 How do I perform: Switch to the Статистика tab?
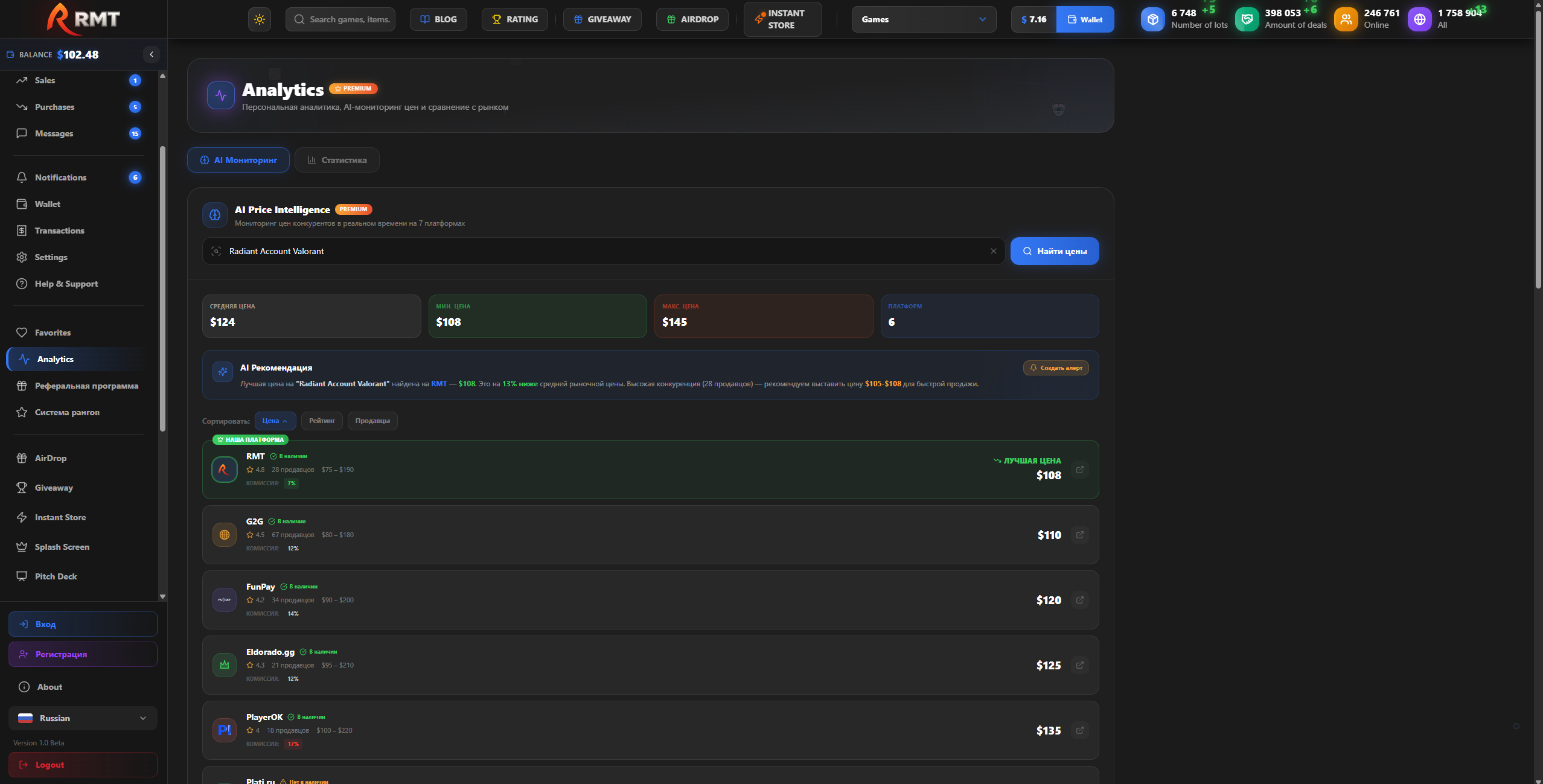(x=337, y=160)
